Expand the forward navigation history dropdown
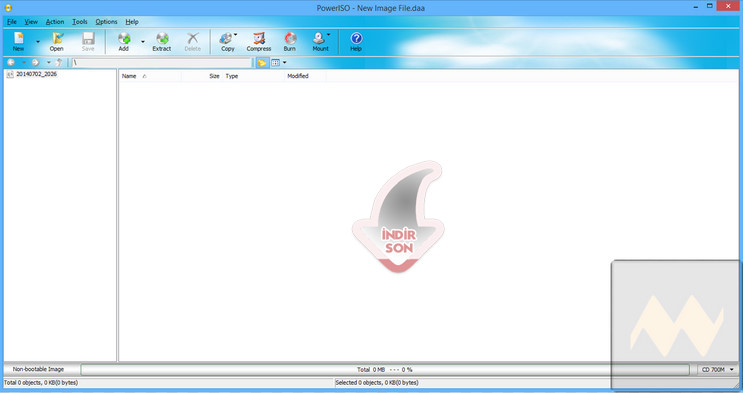The width and height of the screenshot is (743, 393). click(x=48, y=62)
